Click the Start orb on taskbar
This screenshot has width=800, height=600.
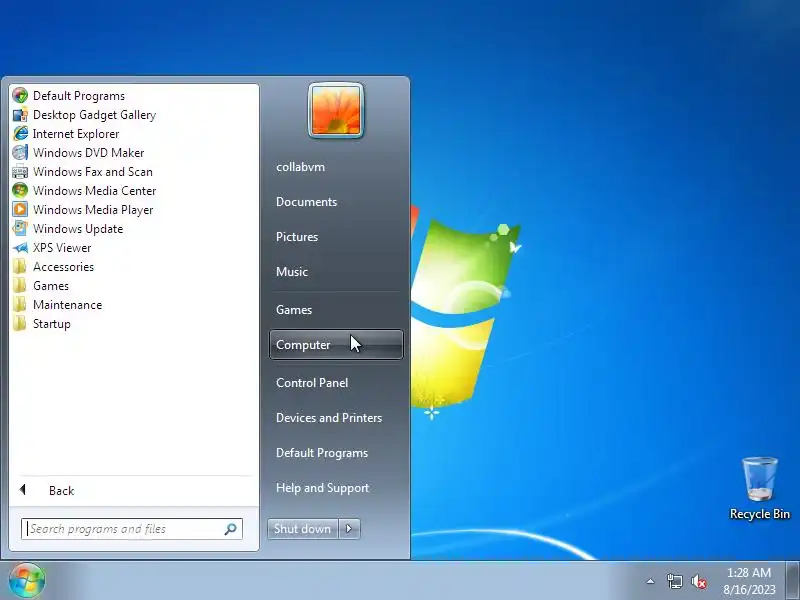27,581
